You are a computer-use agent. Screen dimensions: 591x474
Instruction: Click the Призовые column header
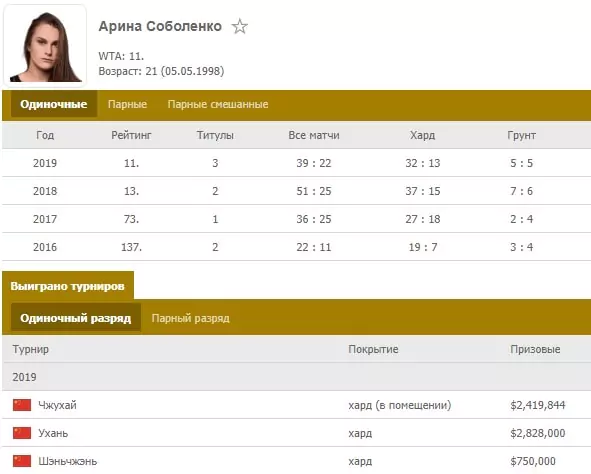point(535,349)
